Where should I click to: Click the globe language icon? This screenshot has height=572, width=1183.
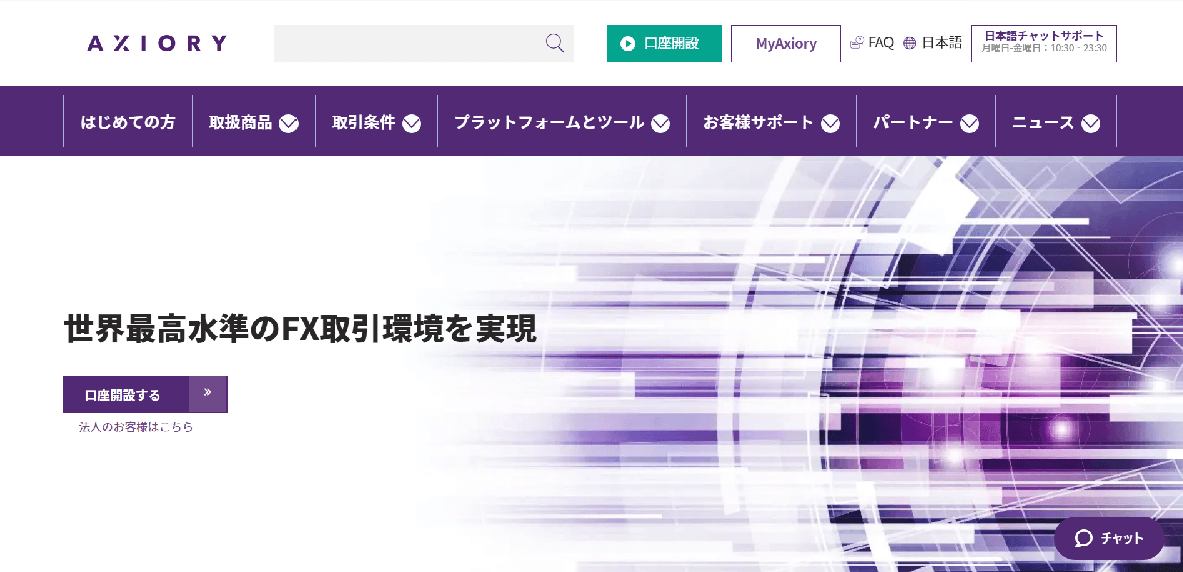pos(910,43)
